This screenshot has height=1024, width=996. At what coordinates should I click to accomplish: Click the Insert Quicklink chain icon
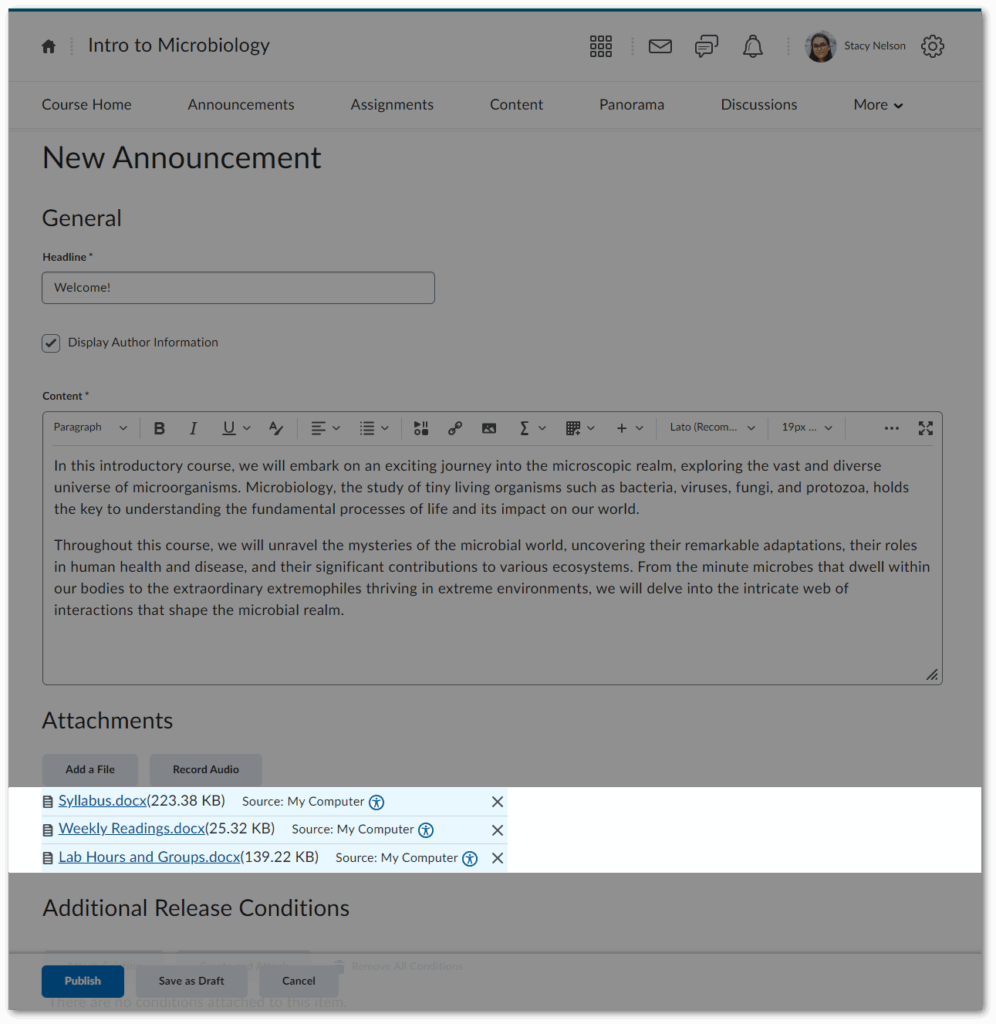pyautogui.click(x=455, y=427)
